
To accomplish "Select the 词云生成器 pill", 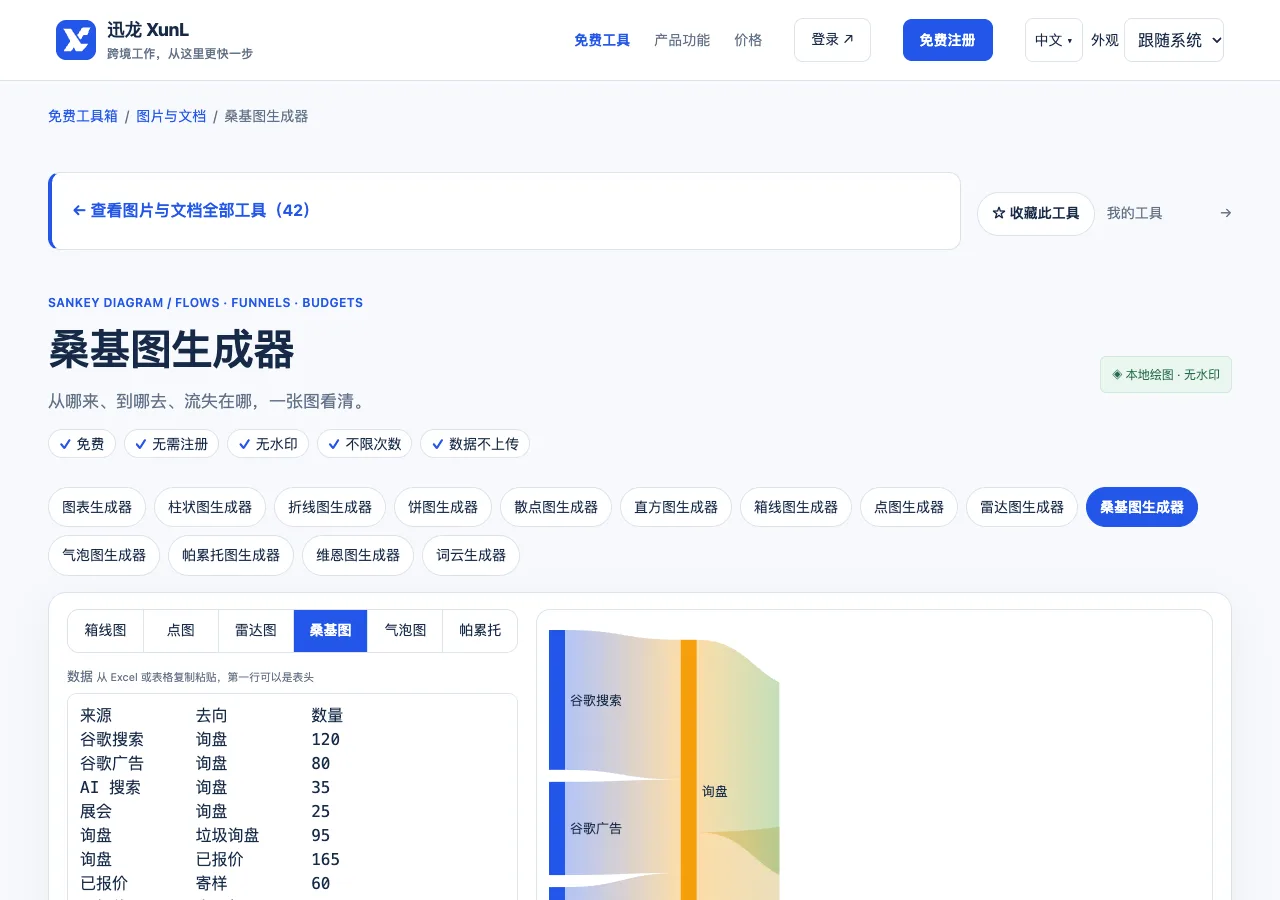I will [471, 555].
